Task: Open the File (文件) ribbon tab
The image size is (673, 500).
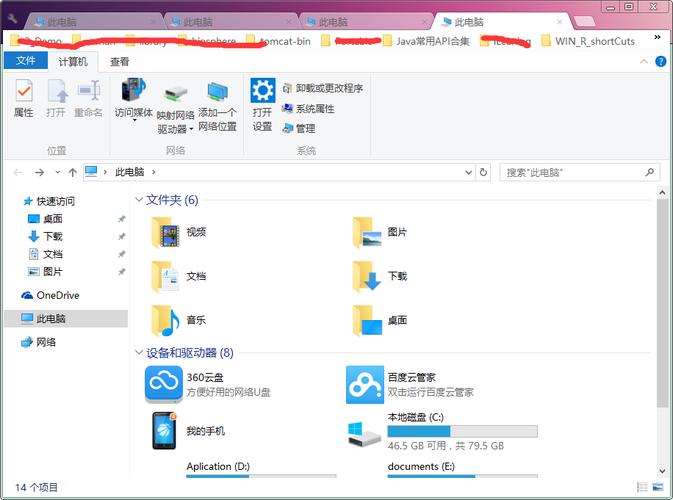Action: (26, 61)
